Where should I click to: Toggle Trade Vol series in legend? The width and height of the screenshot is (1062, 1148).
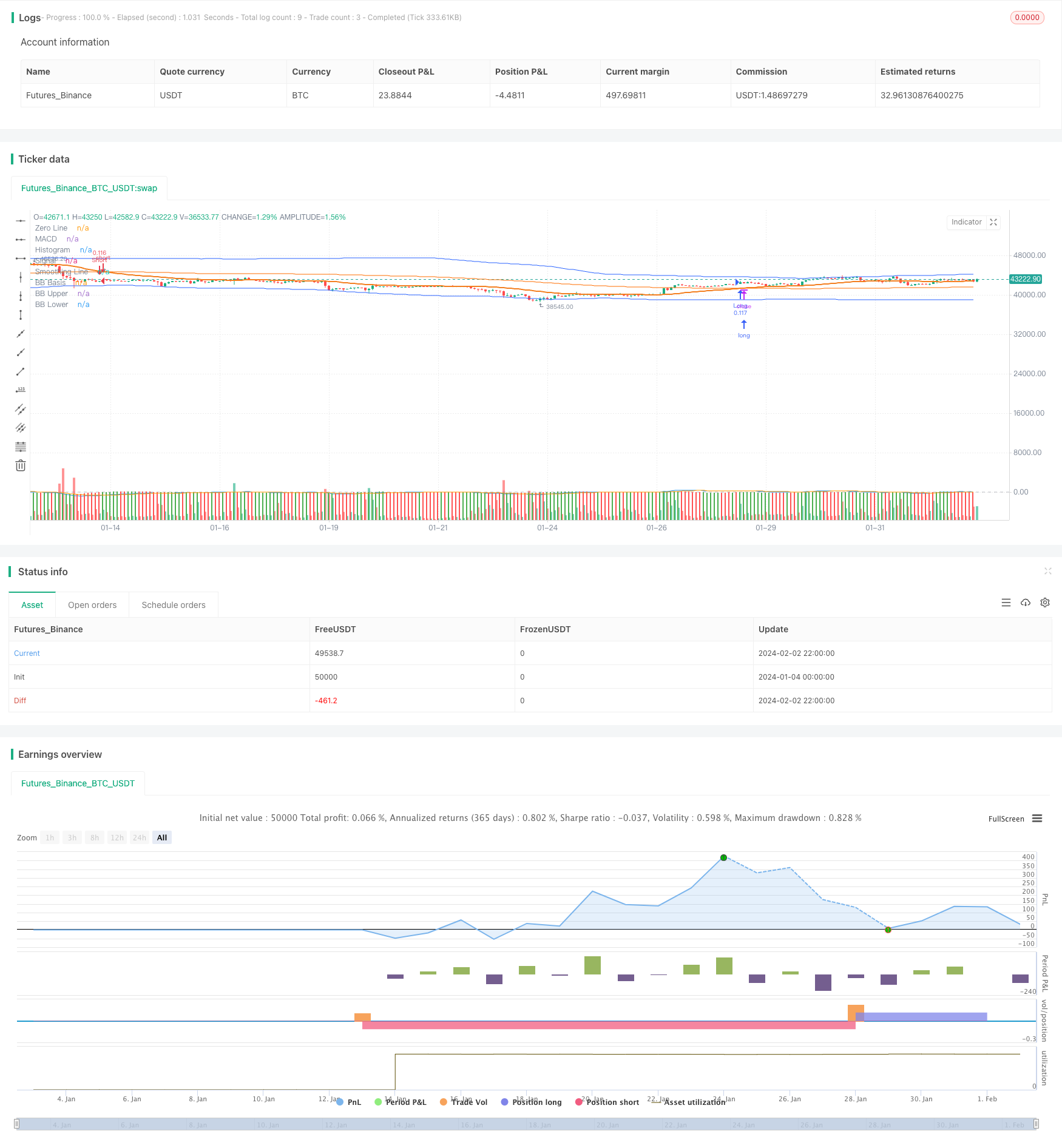pyautogui.click(x=464, y=1102)
